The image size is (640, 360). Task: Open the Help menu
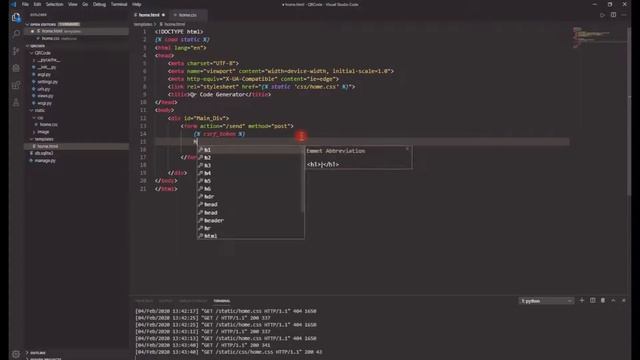pos(136,4)
